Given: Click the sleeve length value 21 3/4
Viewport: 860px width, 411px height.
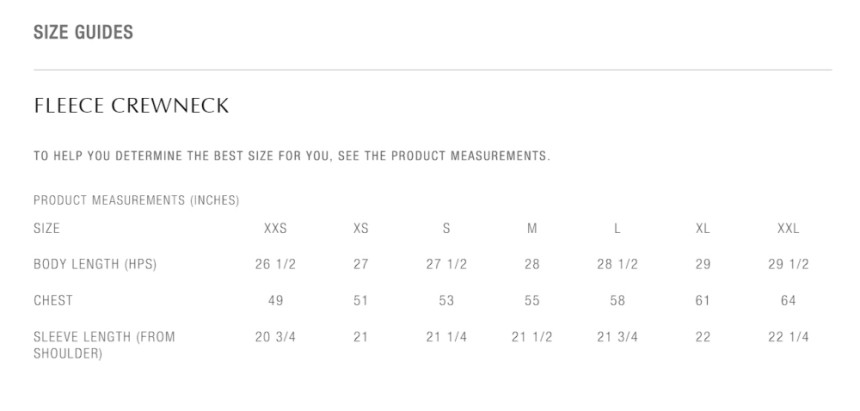Looking at the screenshot, I should [x=617, y=337].
